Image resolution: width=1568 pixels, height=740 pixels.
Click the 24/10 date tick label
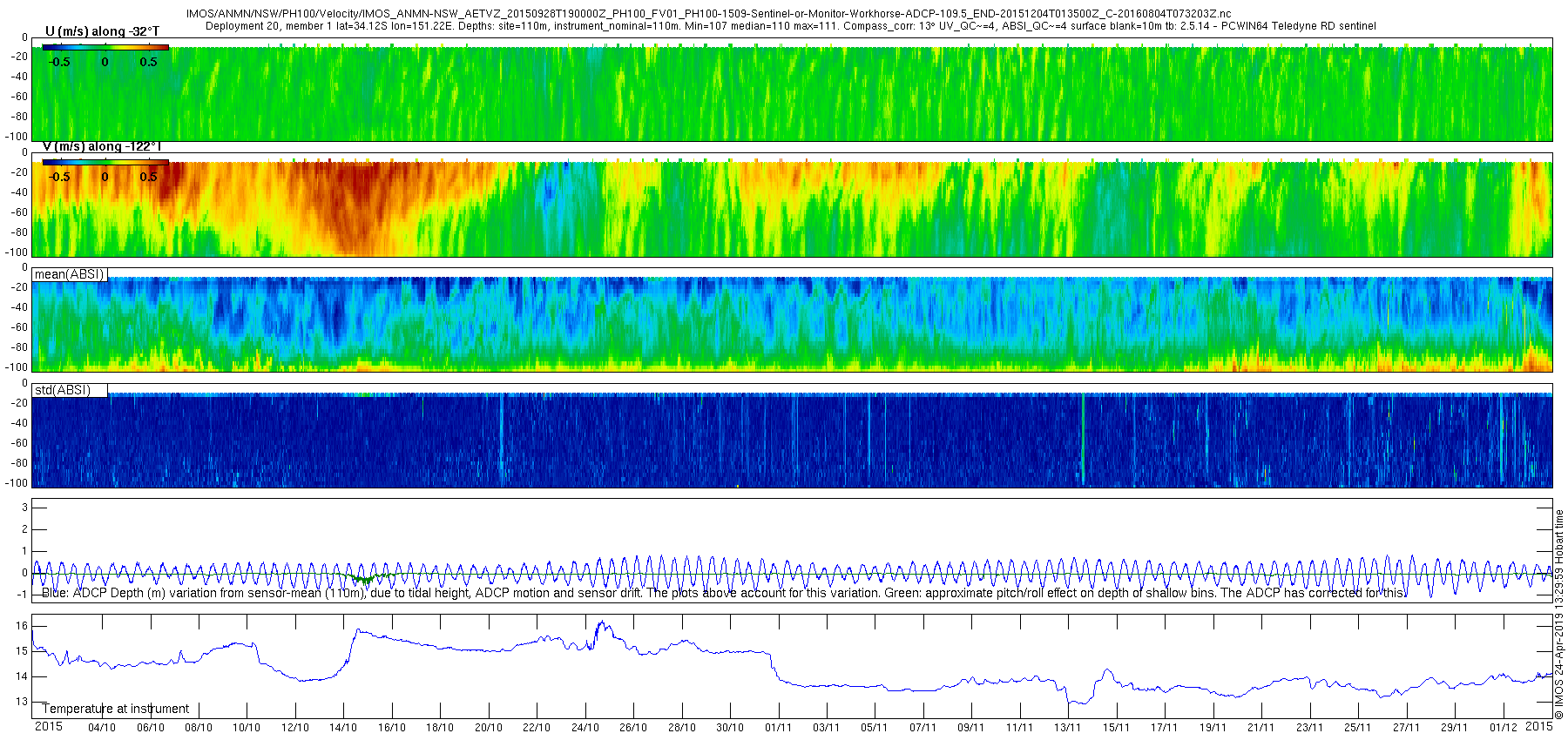coord(585,728)
